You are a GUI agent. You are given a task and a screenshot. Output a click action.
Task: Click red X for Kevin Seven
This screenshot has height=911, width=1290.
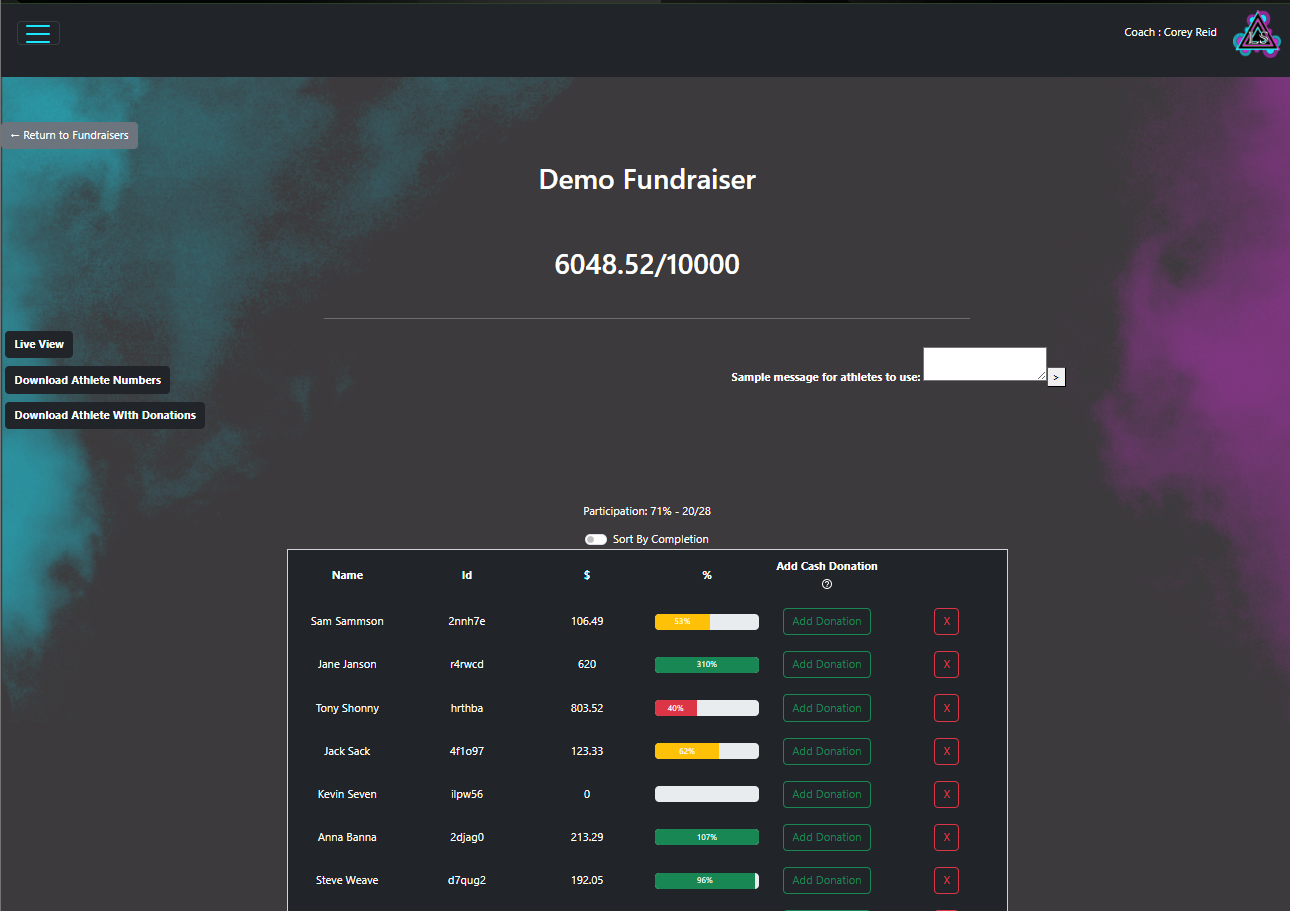(x=946, y=794)
